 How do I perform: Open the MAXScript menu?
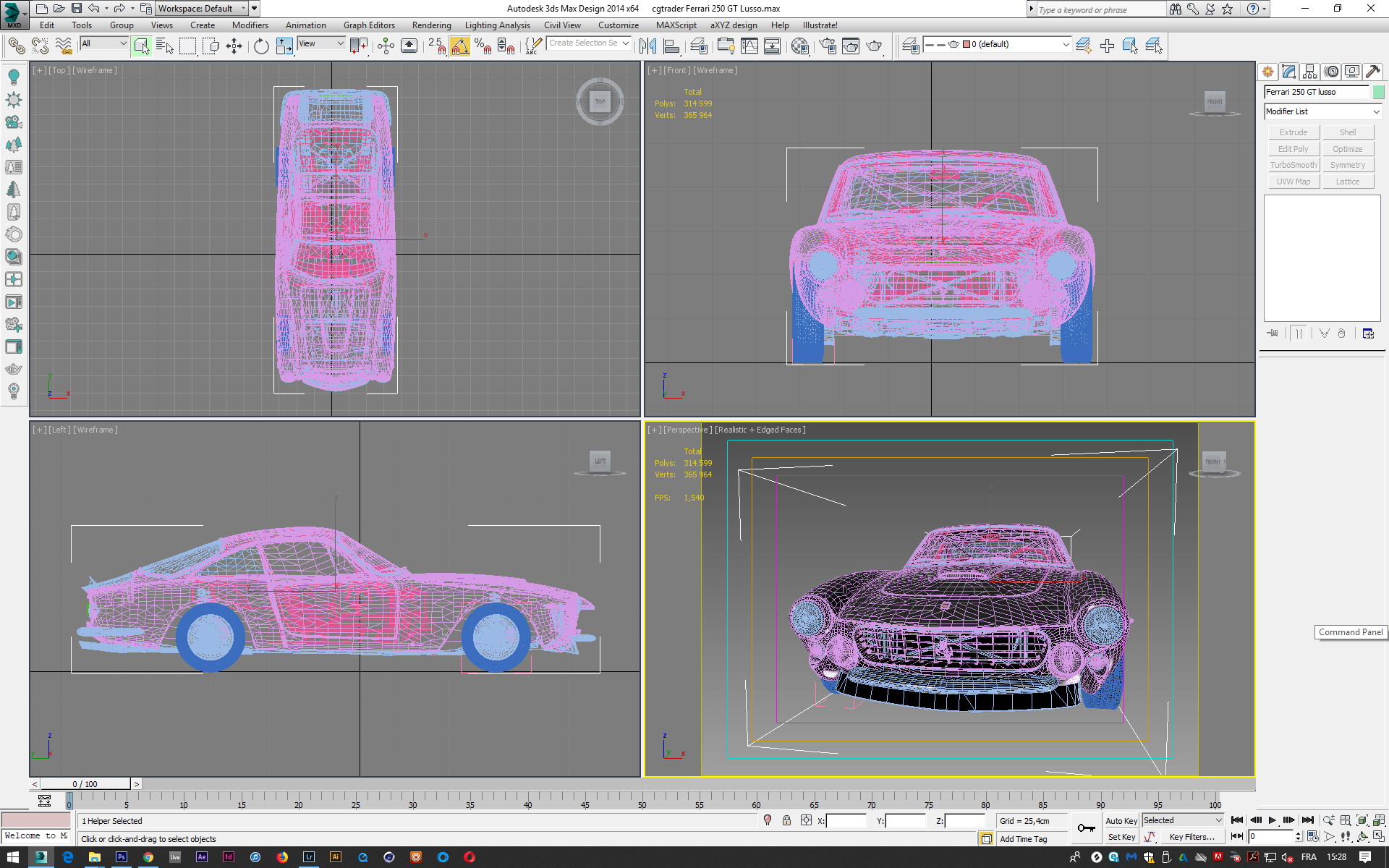pyautogui.click(x=676, y=25)
